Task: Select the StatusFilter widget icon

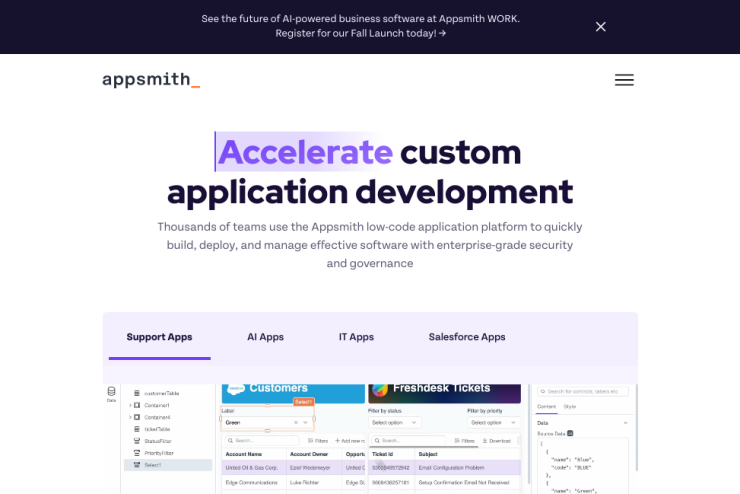Action: pos(137,441)
